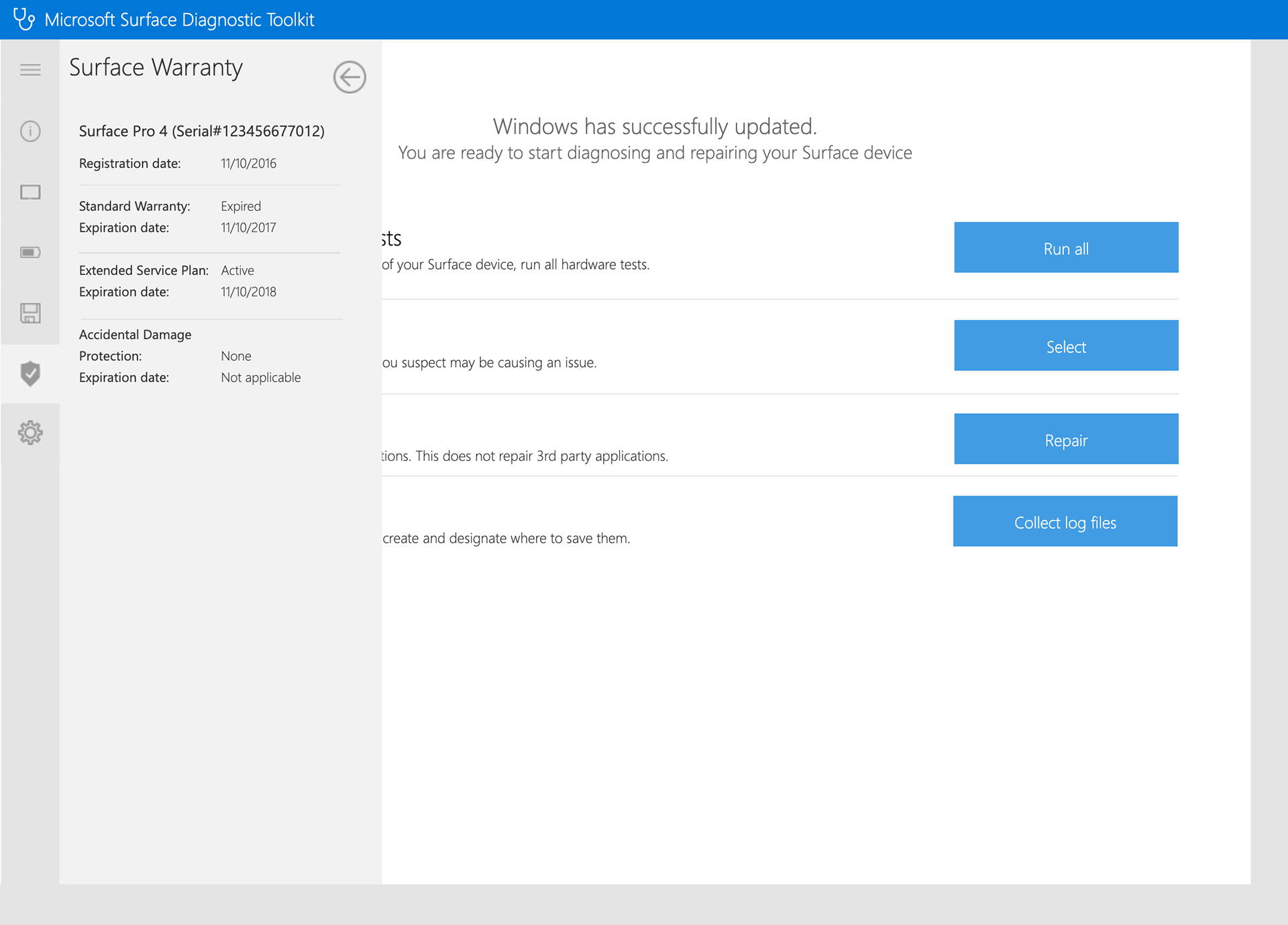Click the 'You are ready to start diagnosing' subtitle

(655, 153)
